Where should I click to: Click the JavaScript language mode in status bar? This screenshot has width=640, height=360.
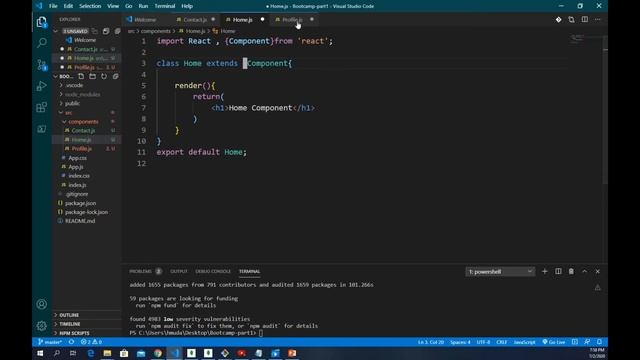coord(524,342)
